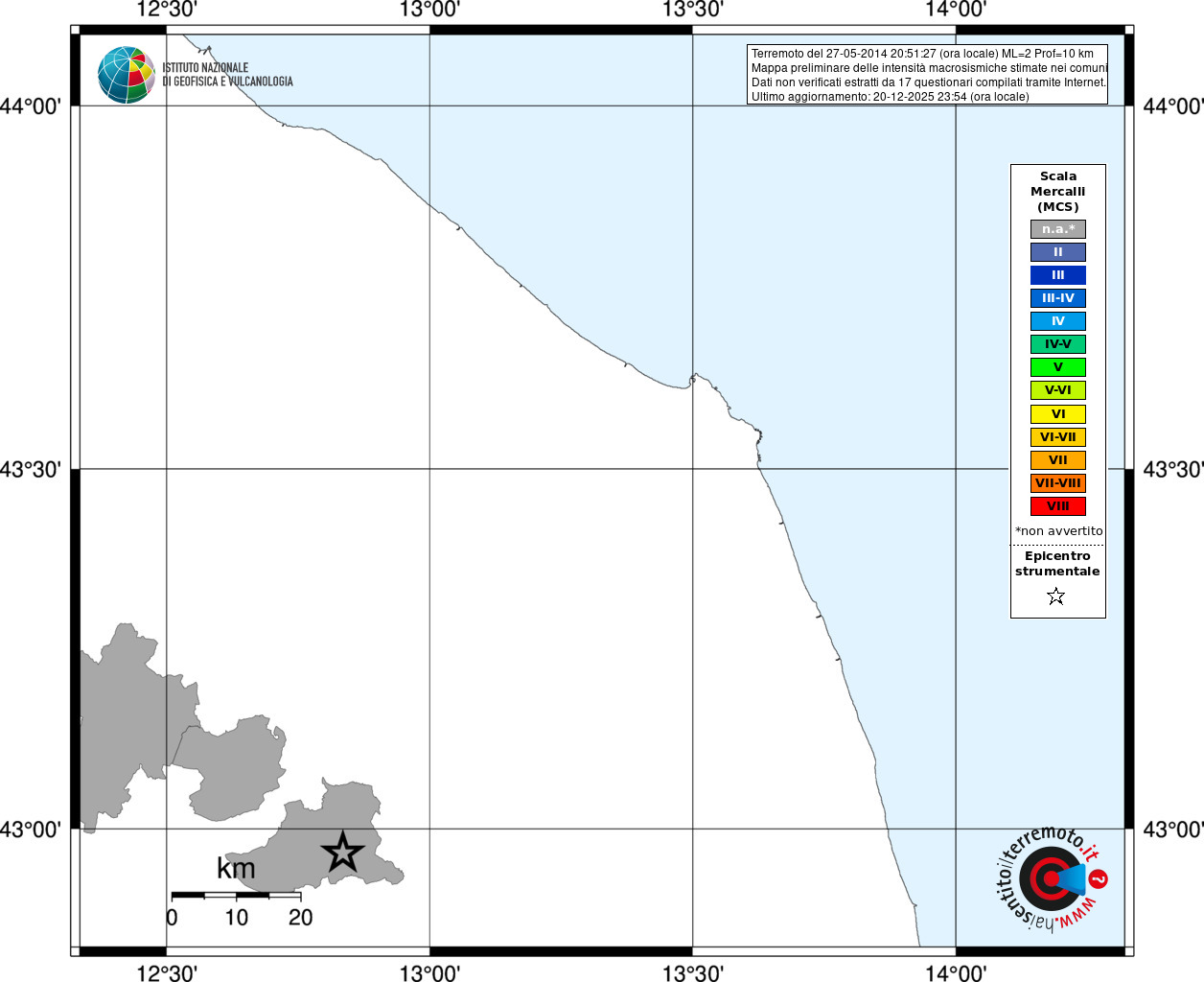Viewport: 1204px width, 982px height.
Task: Click the n.a. gray legend swatch
Action: pyautogui.click(x=1057, y=229)
